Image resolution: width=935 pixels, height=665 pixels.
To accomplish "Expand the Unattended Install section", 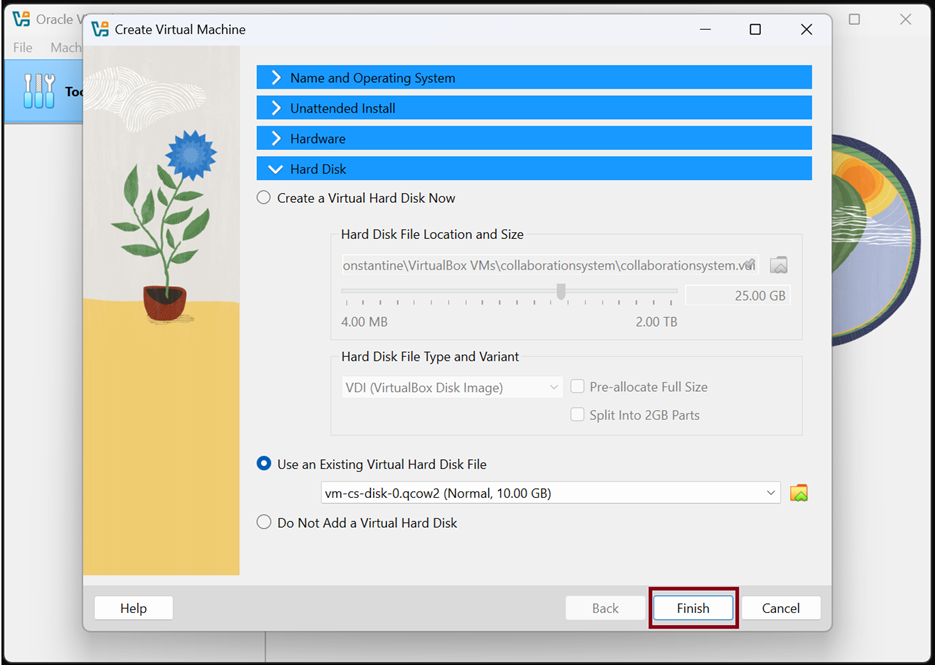I will (534, 108).
